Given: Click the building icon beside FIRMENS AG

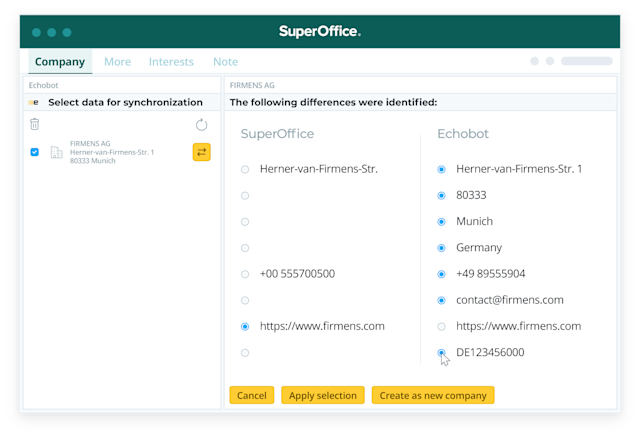Looking at the screenshot, I should [56, 152].
